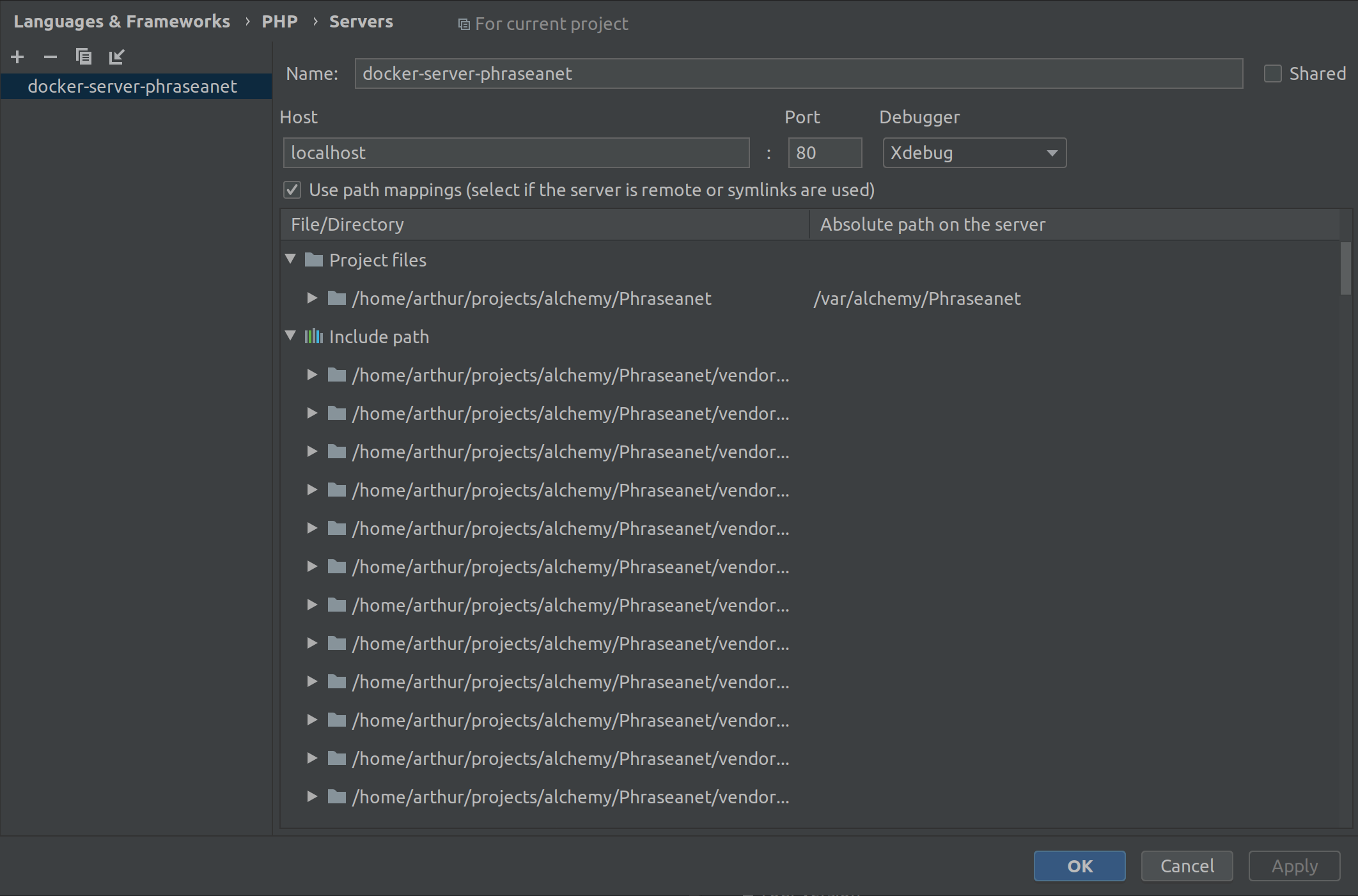Click the OK button

[1080, 865]
